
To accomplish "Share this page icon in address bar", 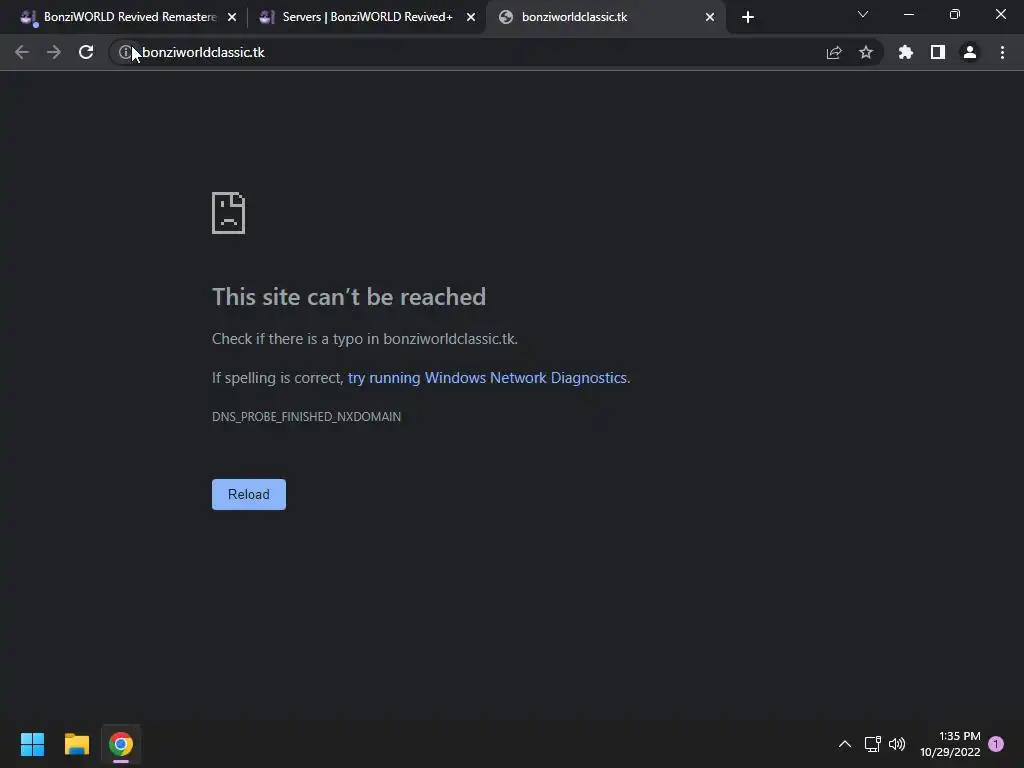I will [x=834, y=52].
